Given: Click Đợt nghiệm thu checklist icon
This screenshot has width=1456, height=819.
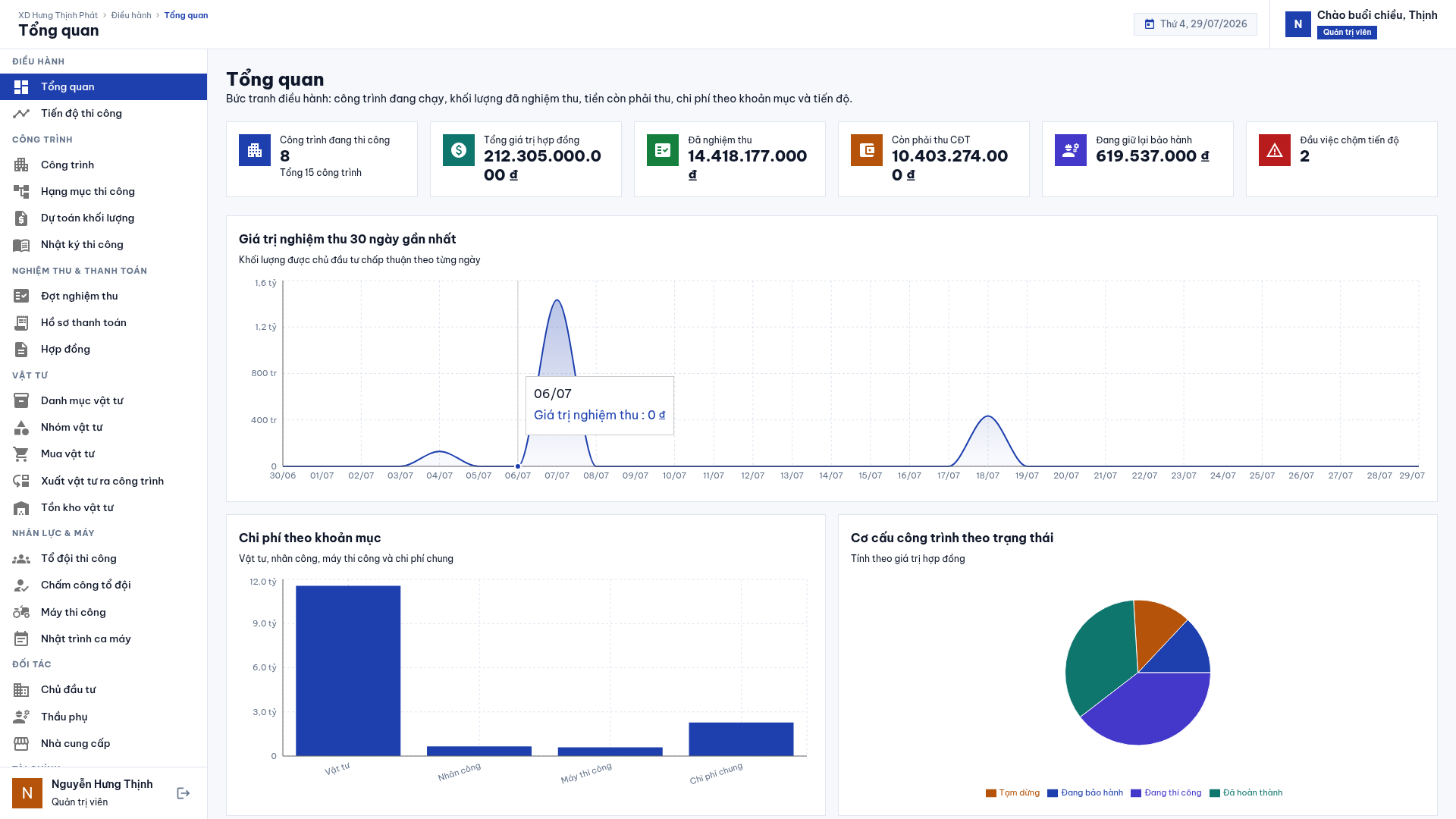Looking at the screenshot, I should [21, 297].
